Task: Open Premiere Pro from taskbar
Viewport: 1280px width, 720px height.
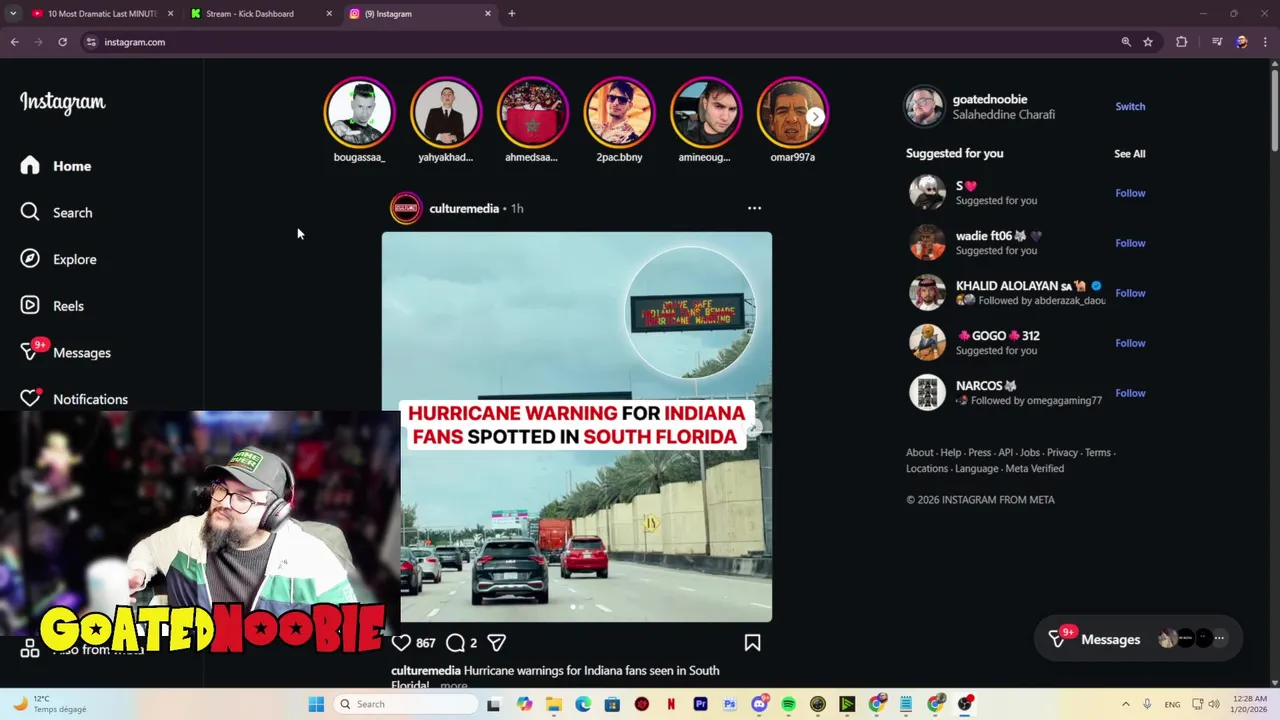Action: click(x=700, y=704)
